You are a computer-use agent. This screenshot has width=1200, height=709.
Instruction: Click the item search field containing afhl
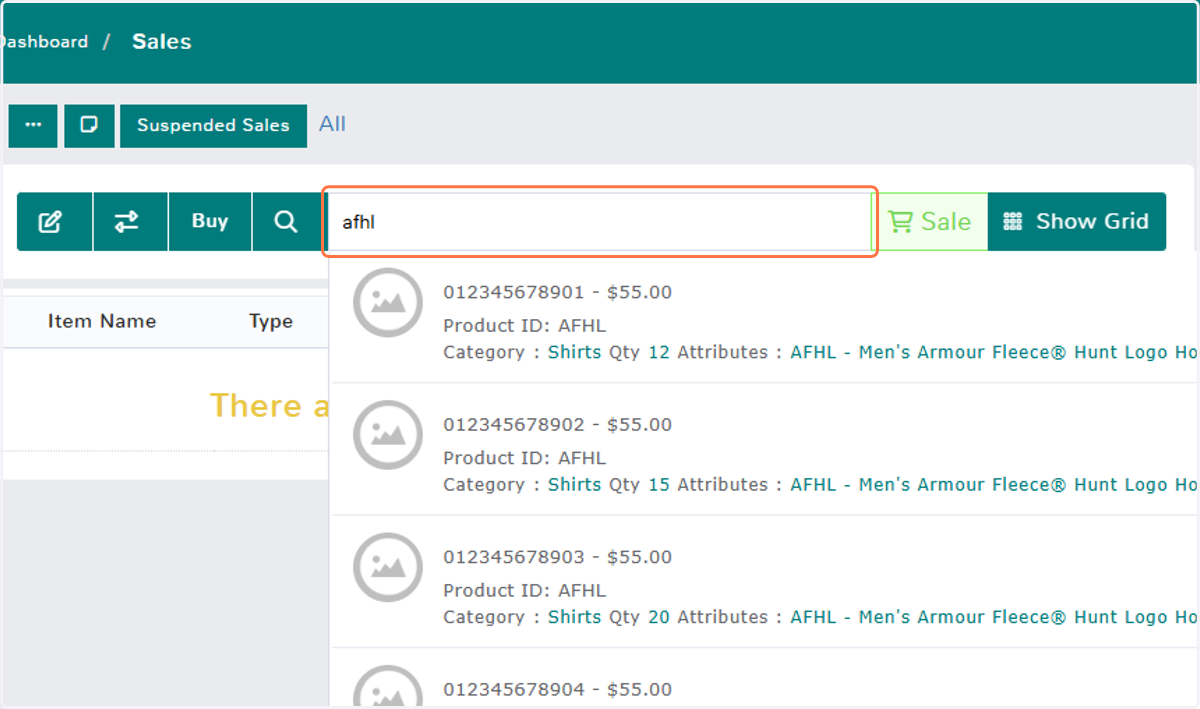point(600,222)
